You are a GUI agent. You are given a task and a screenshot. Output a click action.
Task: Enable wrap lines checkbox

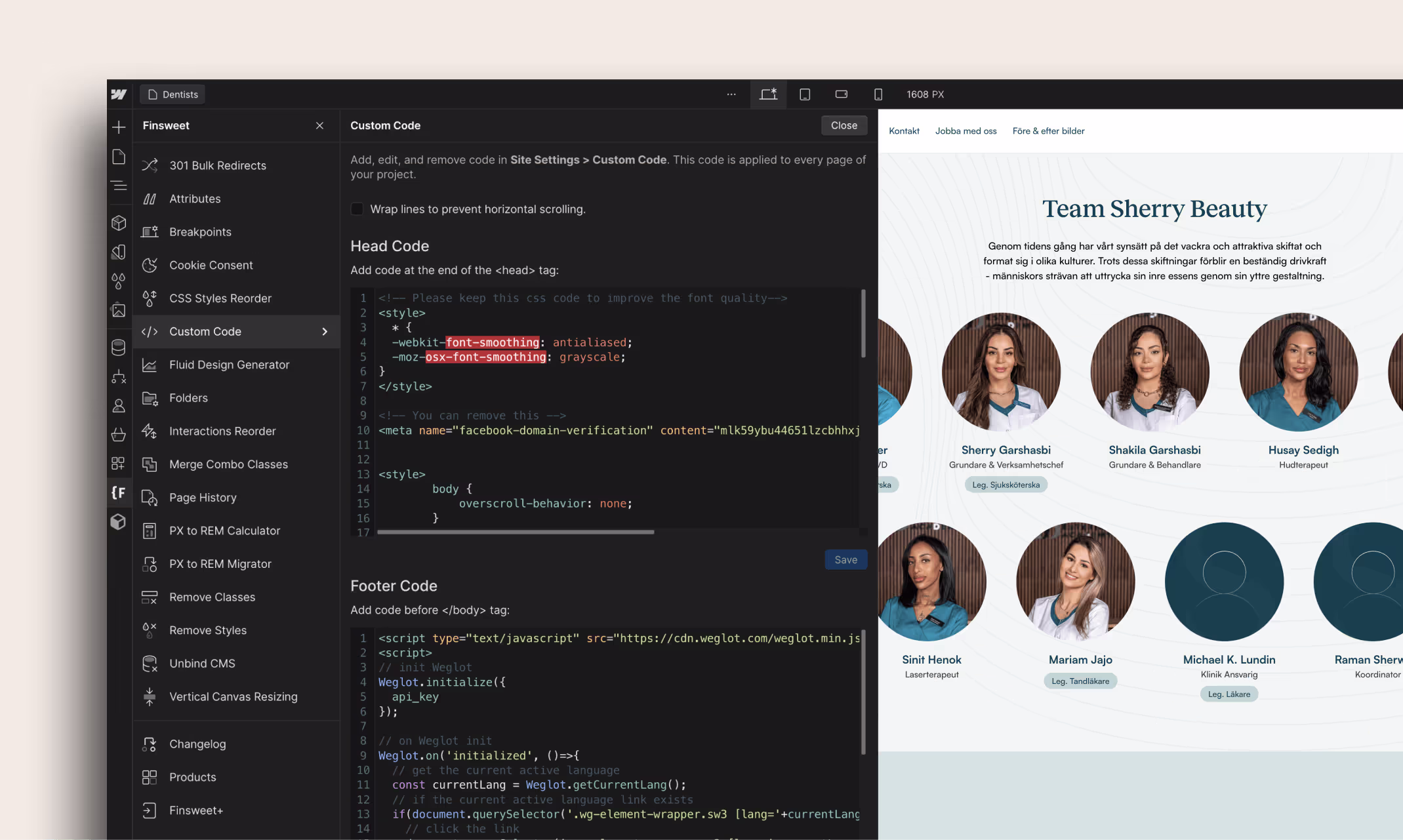pyautogui.click(x=357, y=209)
